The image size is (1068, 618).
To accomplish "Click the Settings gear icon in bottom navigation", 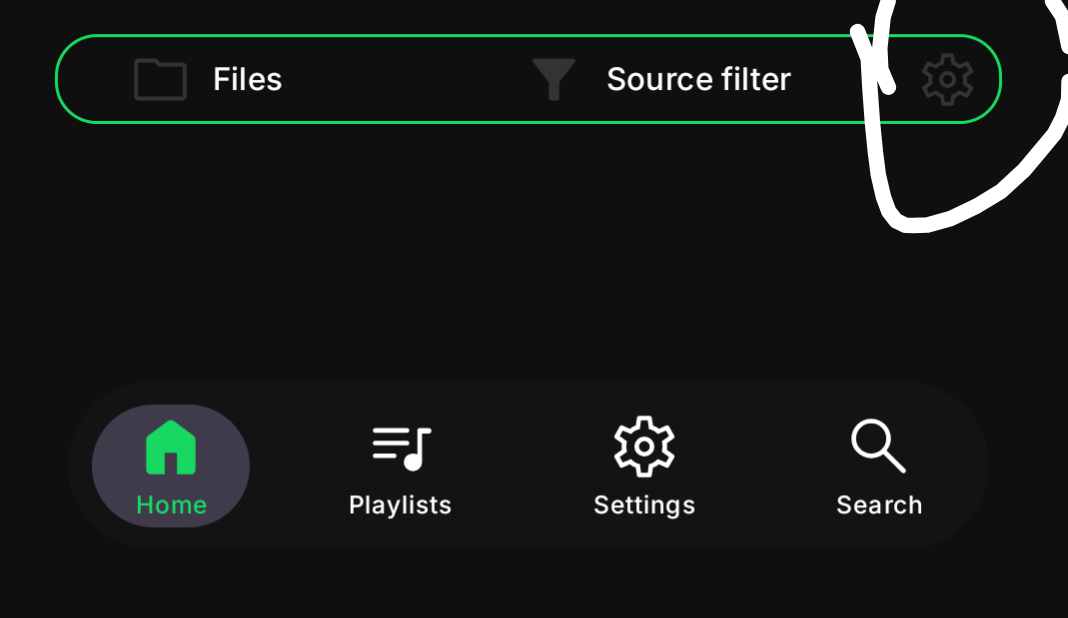I will point(644,446).
